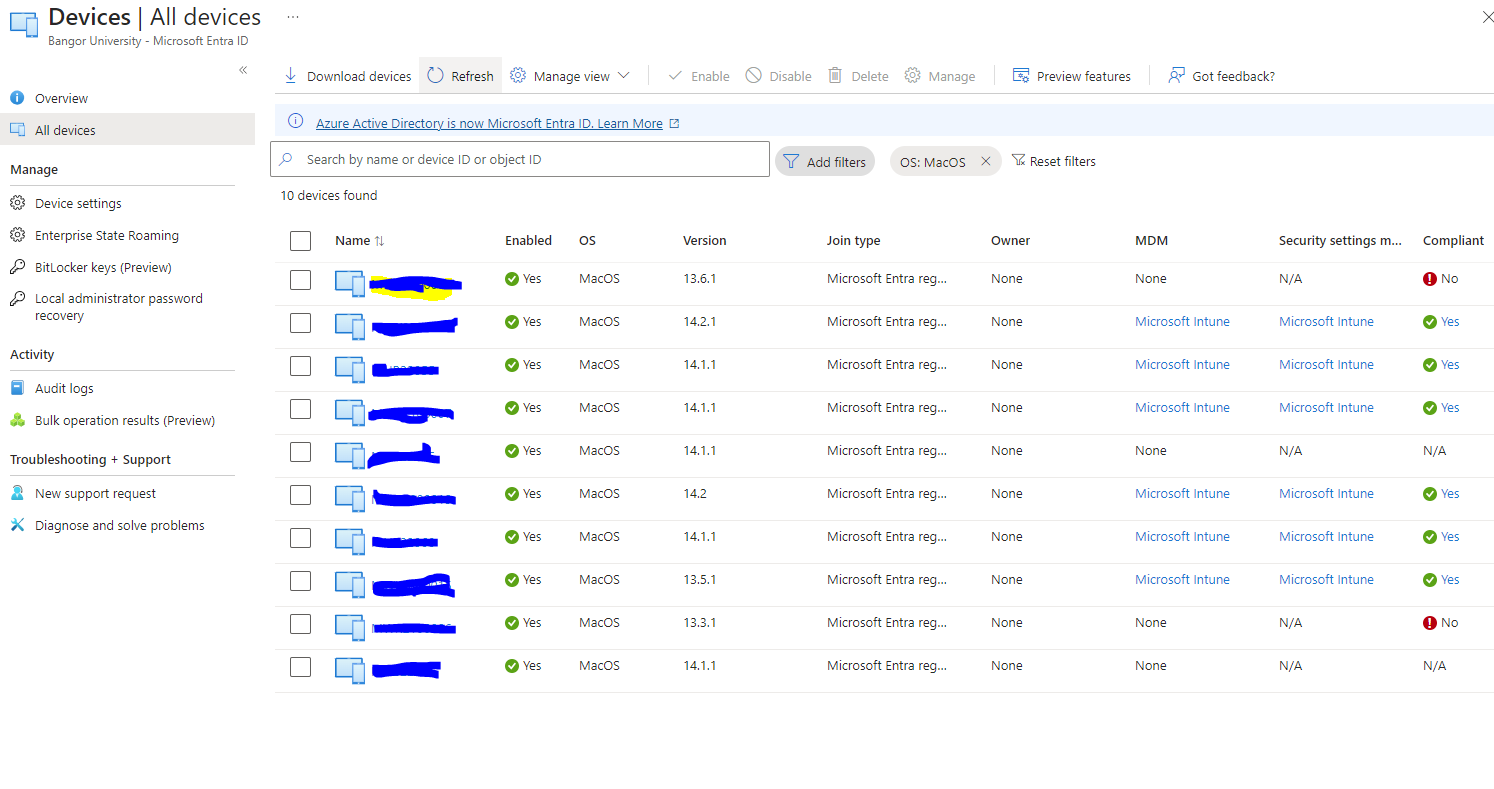
Task: Click the Got feedback? link
Action: pyautogui.click(x=1233, y=76)
